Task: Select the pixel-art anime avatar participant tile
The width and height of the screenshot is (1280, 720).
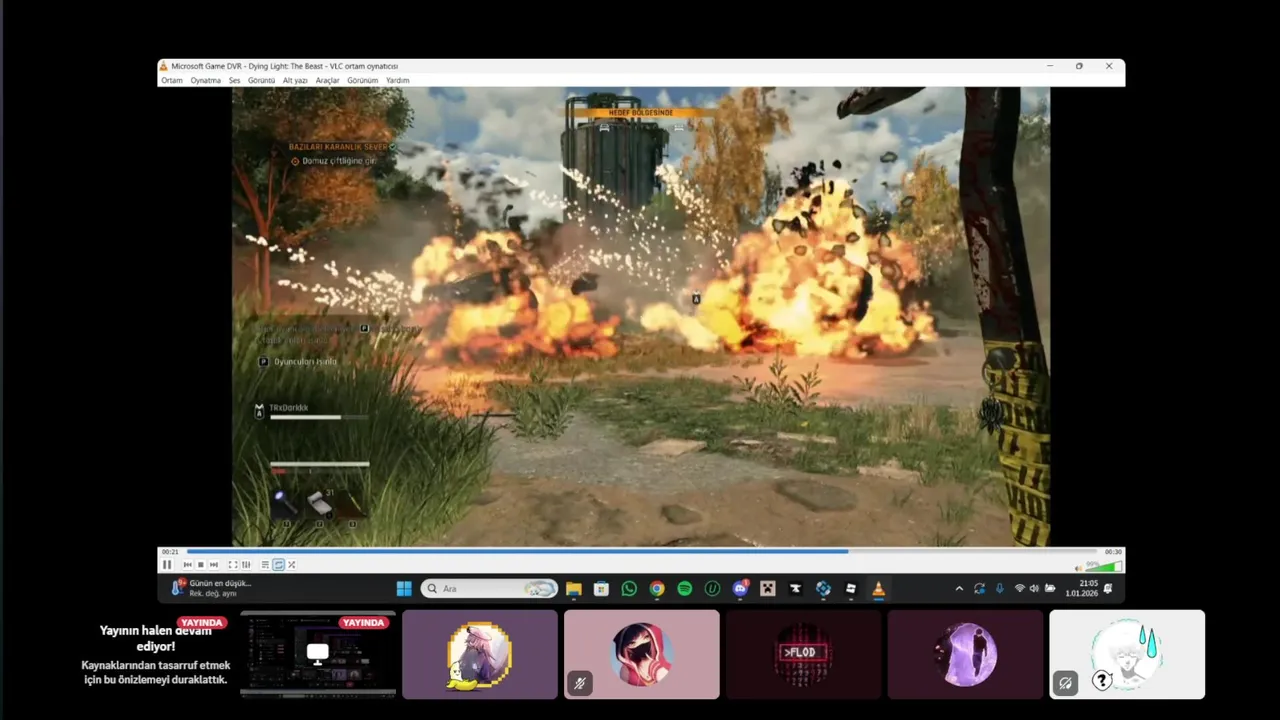Action: (480, 654)
